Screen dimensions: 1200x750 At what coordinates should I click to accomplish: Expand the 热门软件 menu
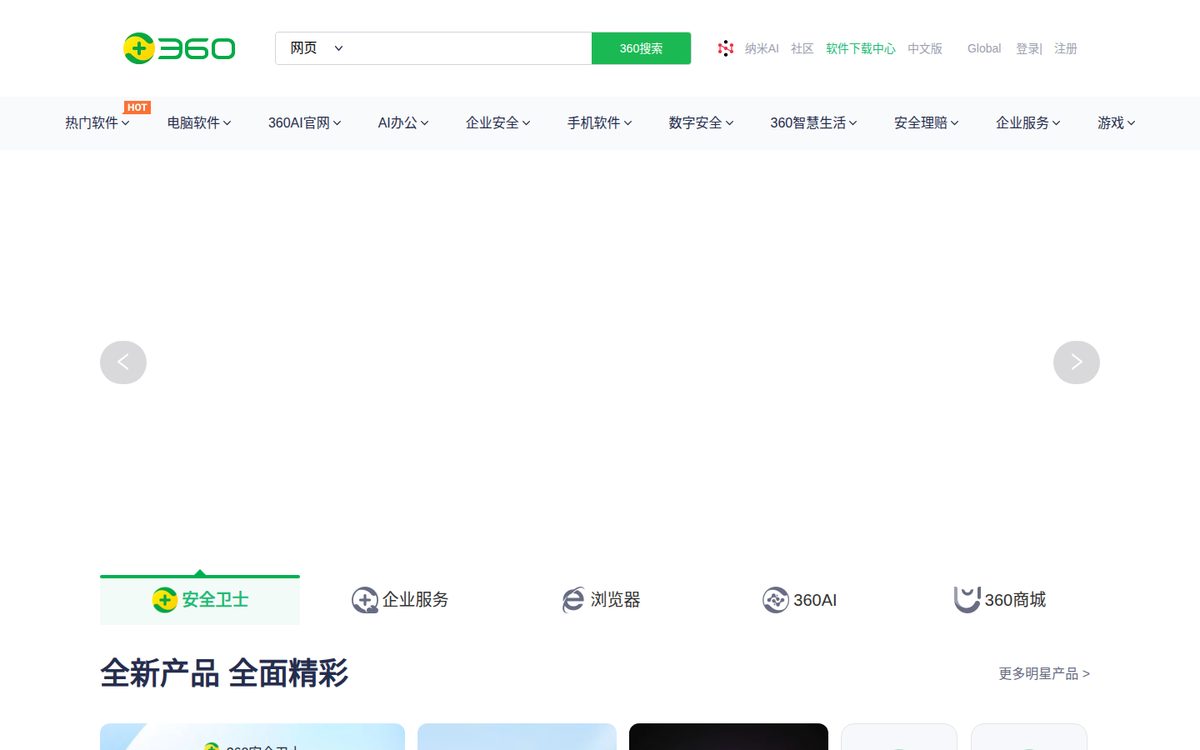97,123
